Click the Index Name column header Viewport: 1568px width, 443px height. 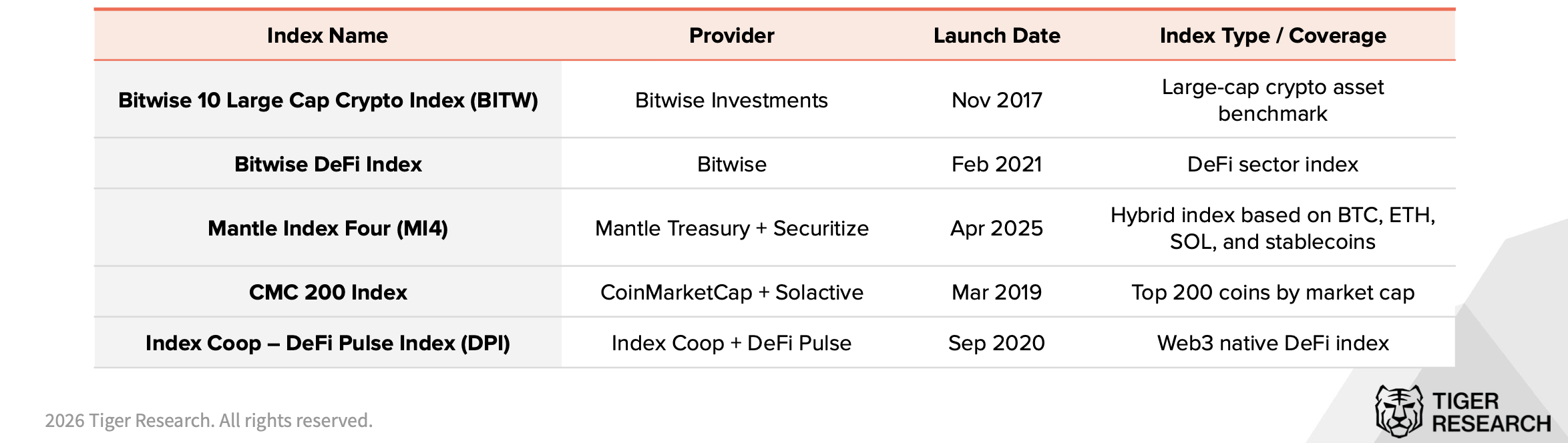(327, 35)
